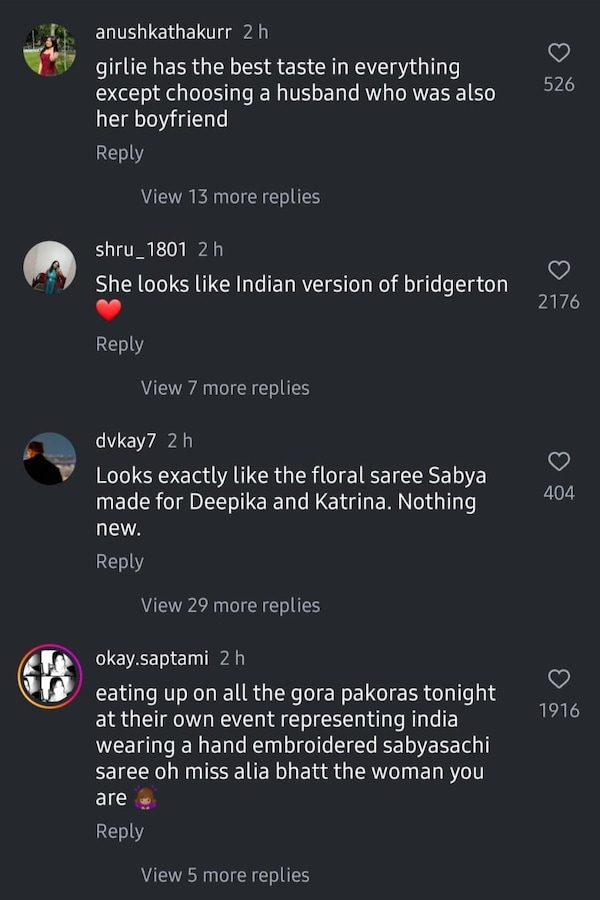Screen dimensions: 600x900
Task: Show 29 more replies under dvkay7
Action: pos(230,606)
